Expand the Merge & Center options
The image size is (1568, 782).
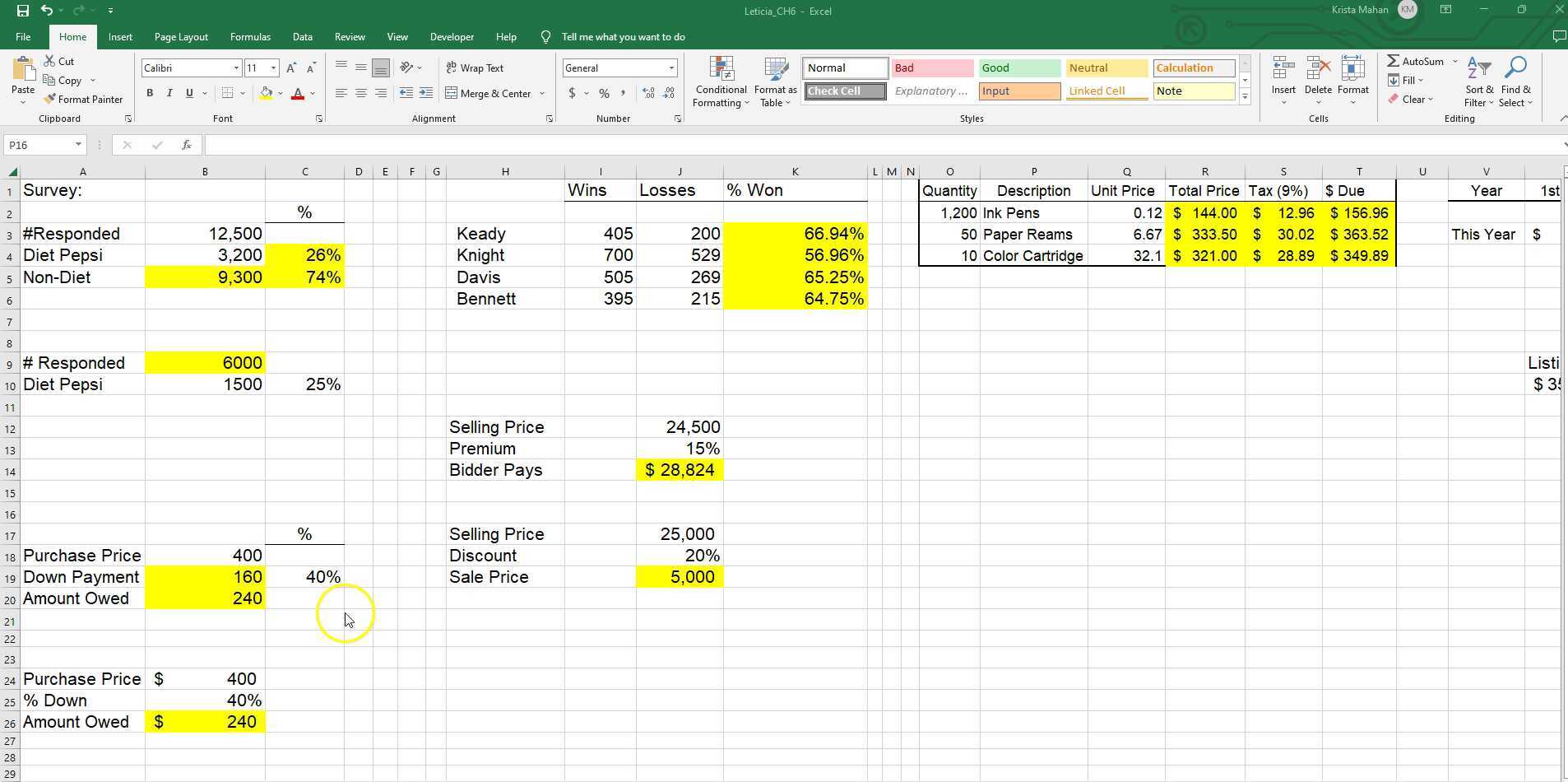(x=542, y=93)
